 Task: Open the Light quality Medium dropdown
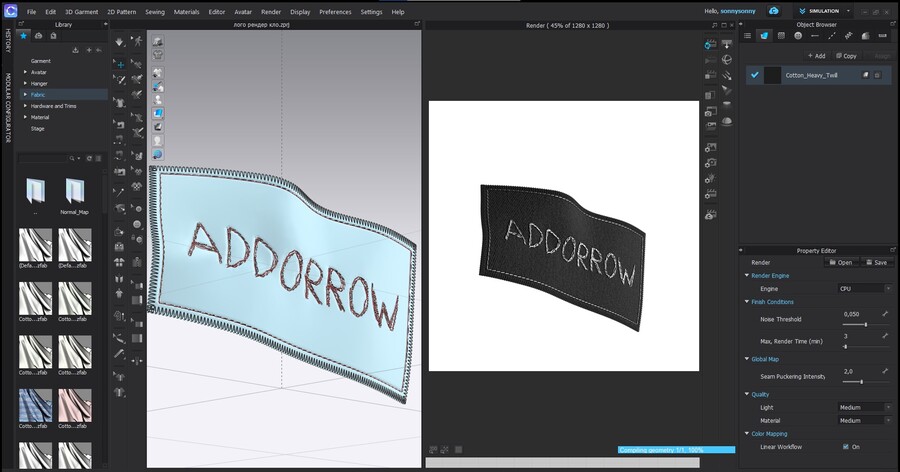(x=864, y=407)
